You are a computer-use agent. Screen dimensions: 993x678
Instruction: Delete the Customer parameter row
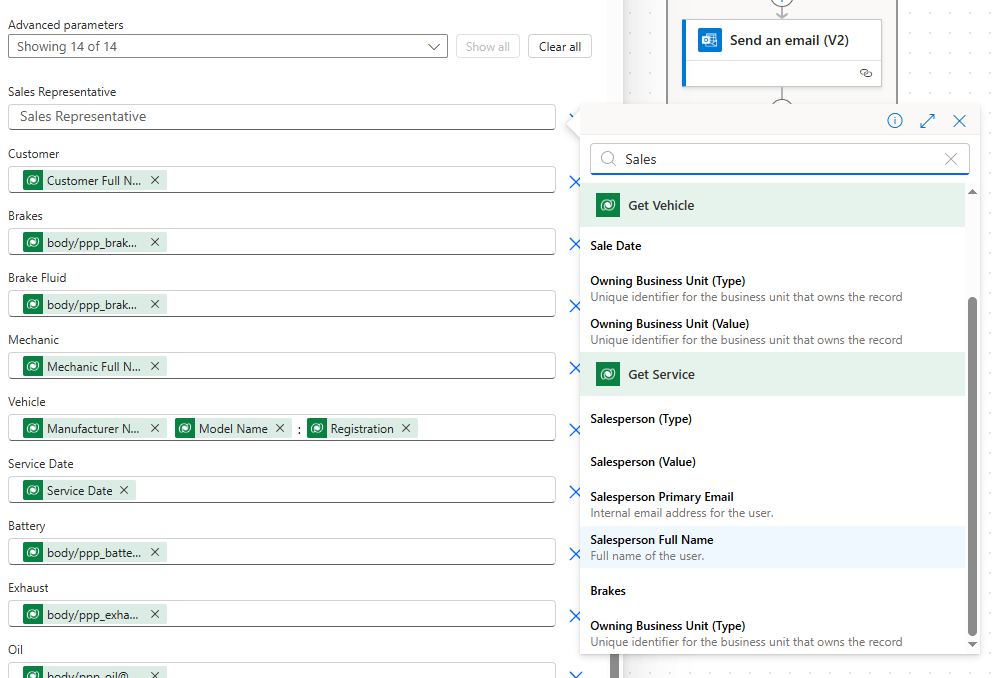coord(574,182)
